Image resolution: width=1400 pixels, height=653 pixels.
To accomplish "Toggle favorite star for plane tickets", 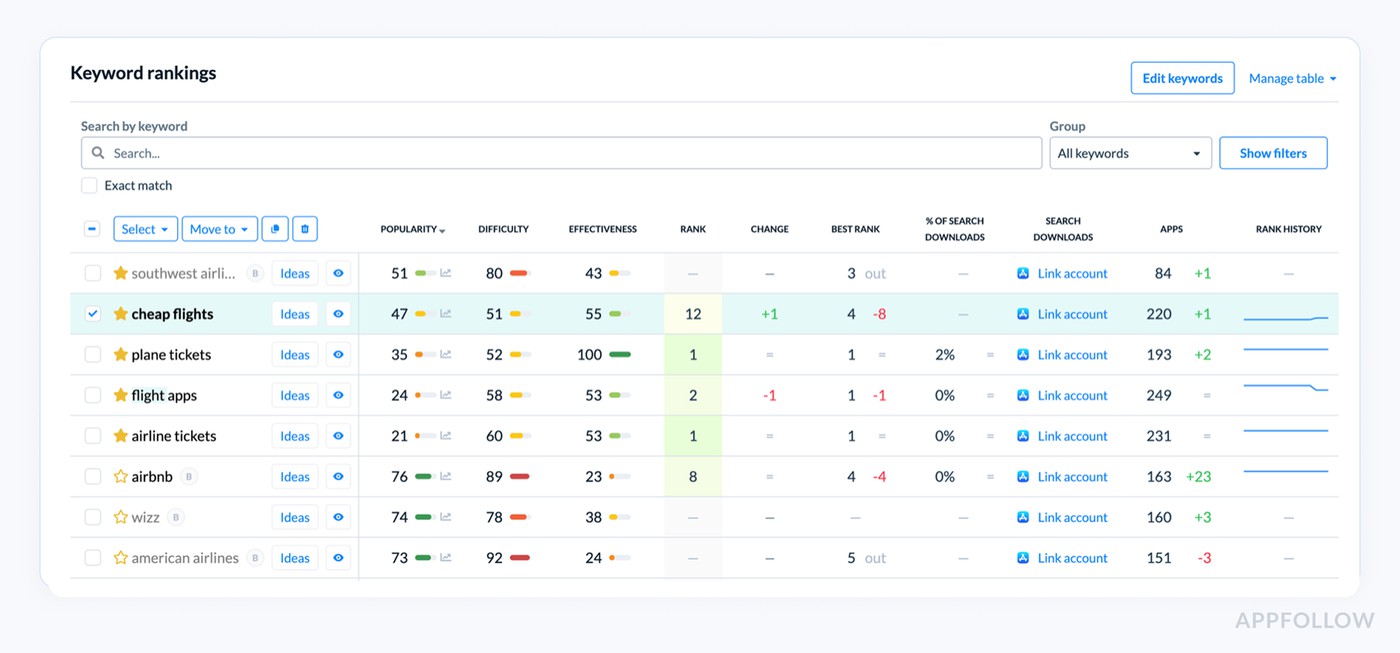I will [x=121, y=354].
